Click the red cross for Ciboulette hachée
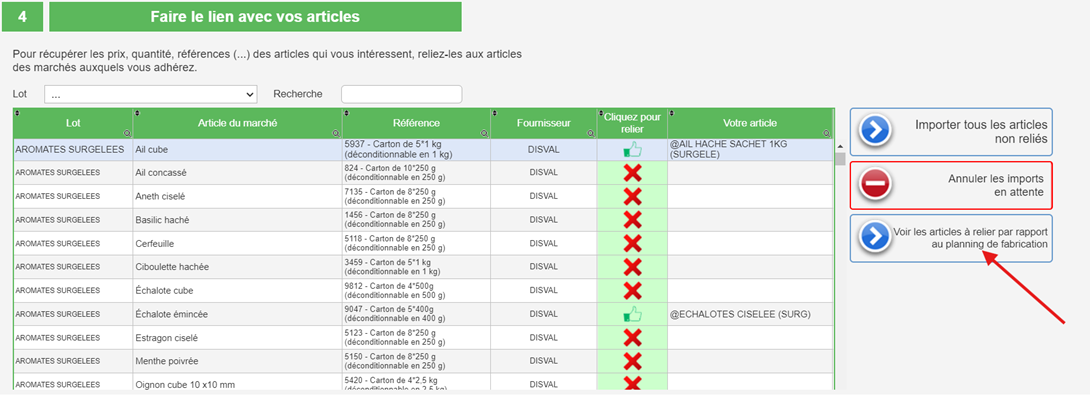 [x=632, y=267]
